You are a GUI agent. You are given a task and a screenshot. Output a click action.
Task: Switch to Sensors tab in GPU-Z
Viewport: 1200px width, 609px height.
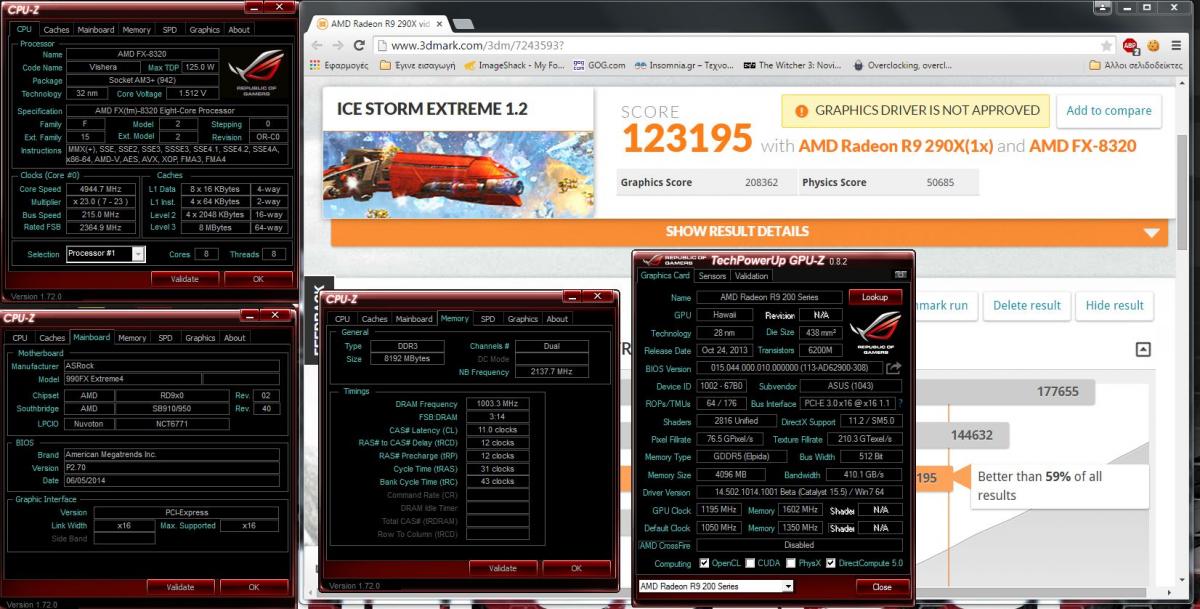pos(712,276)
